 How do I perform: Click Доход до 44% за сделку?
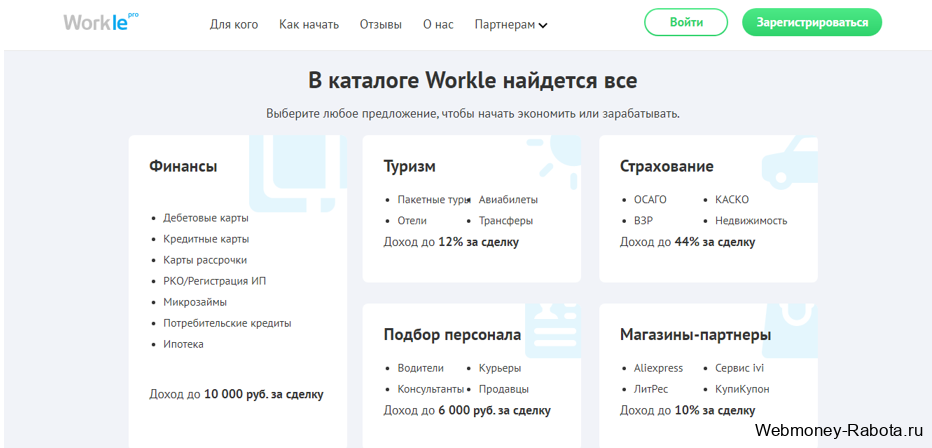688,242
